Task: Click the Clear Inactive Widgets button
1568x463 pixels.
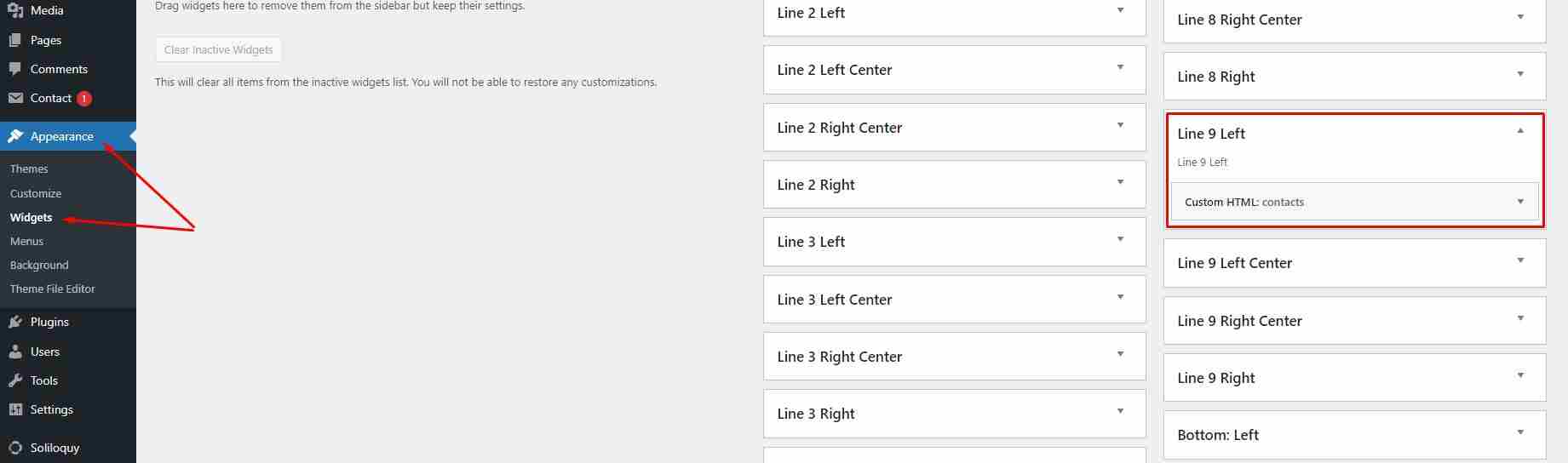Action: pyautogui.click(x=218, y=49)
